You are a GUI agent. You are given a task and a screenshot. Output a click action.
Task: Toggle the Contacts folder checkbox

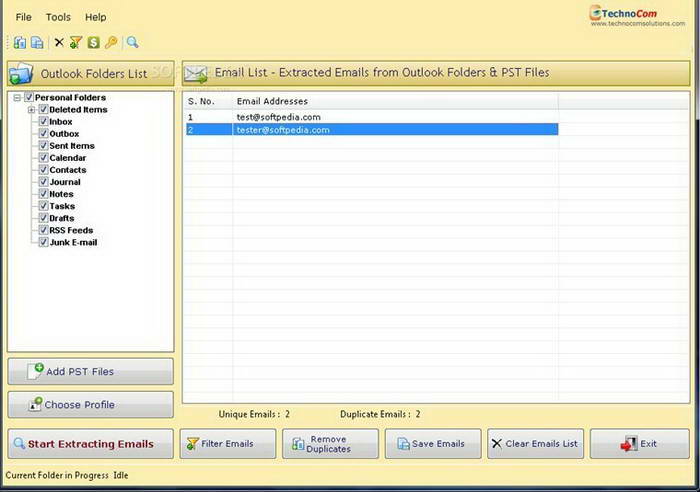43,169
